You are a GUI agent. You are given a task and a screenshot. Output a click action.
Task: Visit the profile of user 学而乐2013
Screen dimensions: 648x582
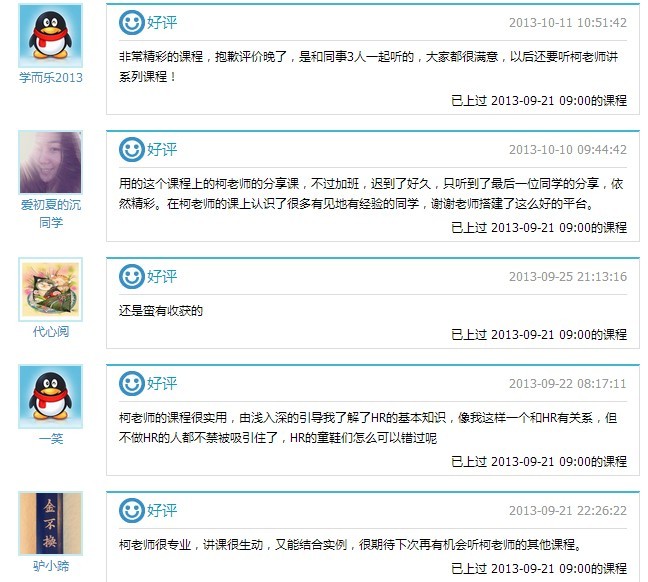[x=51, y=78]
